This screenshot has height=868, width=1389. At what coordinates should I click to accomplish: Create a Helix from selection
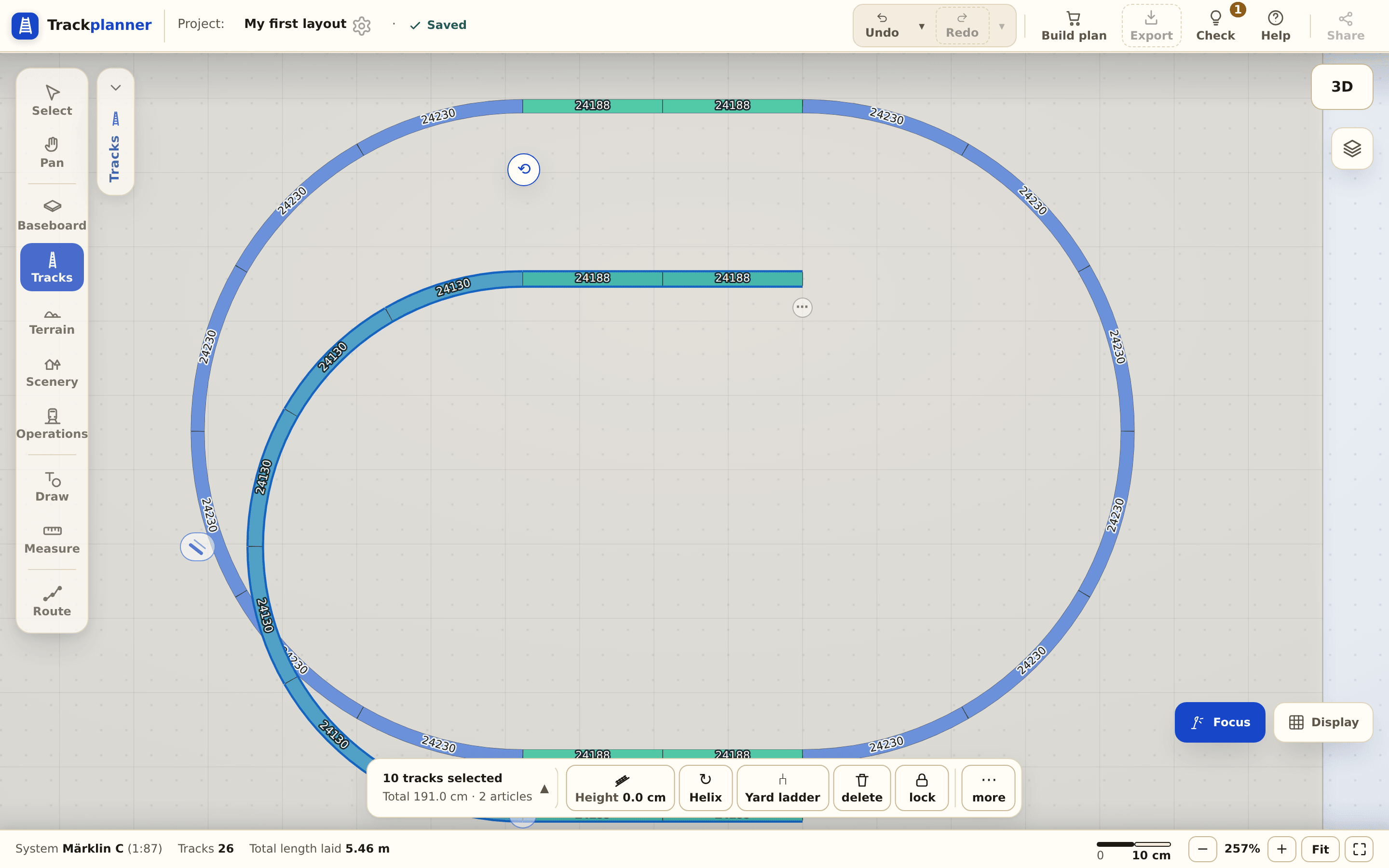point(706,787)
